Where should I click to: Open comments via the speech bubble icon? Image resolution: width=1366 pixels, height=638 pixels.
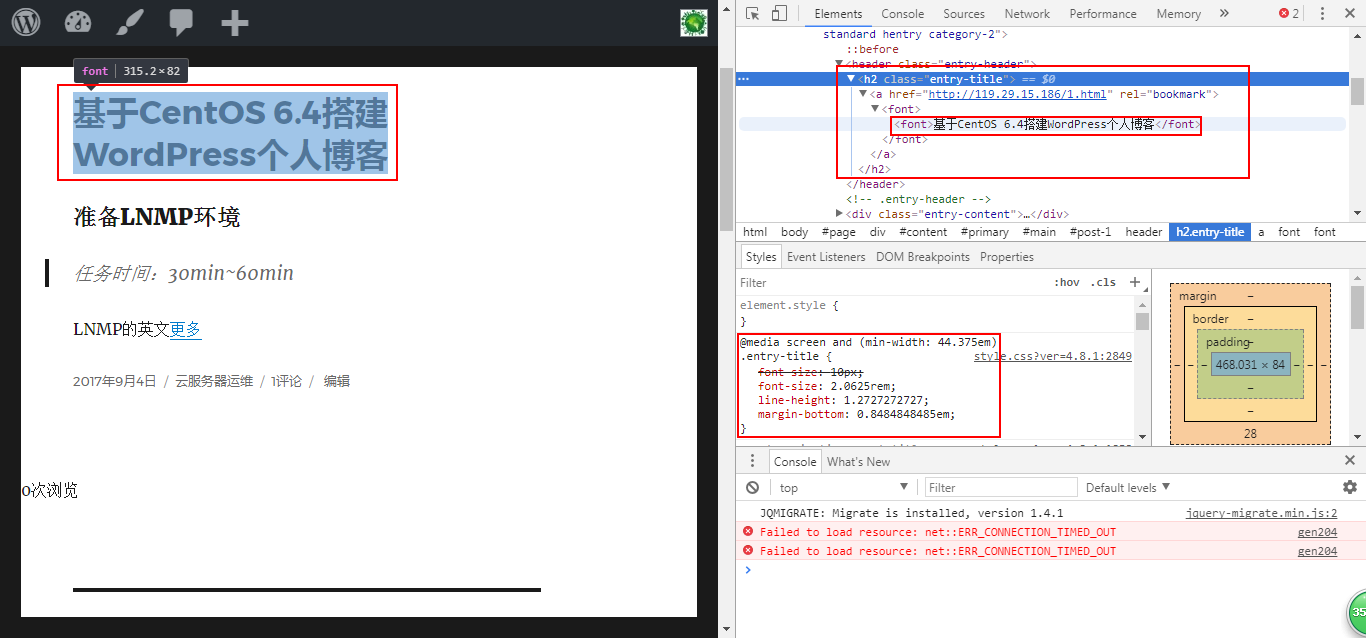click(x=181, y=22)
